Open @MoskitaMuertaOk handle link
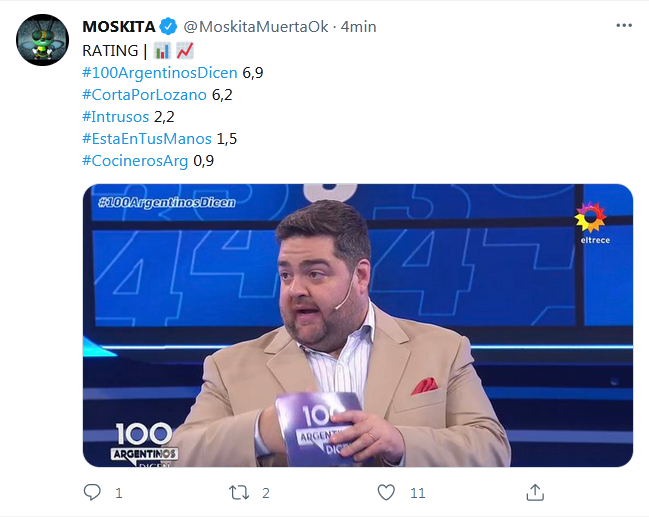The width and height of the screenshot is (649, 517). pos(256,26)
